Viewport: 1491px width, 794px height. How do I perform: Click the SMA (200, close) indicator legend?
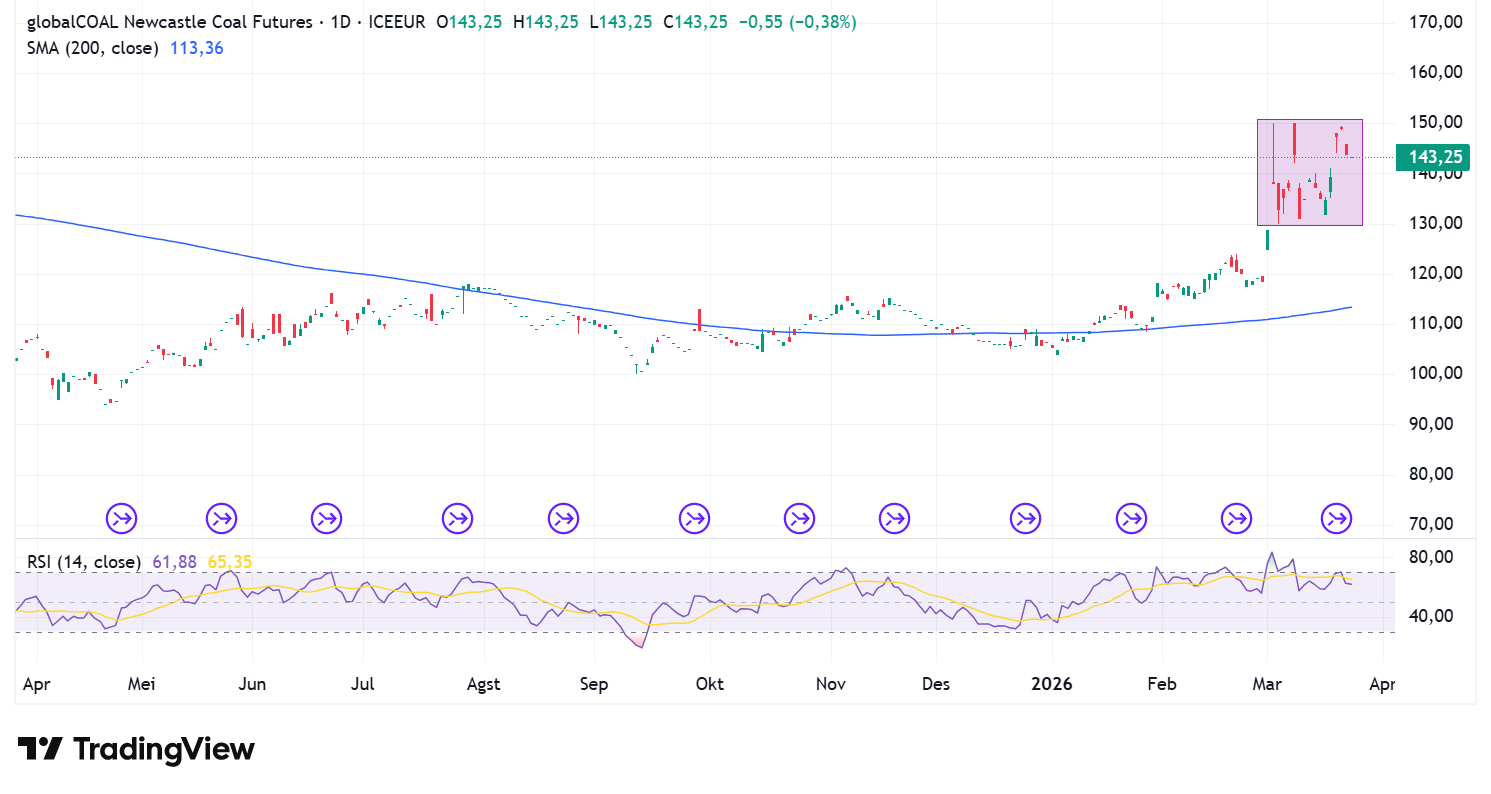click(93, 47)
